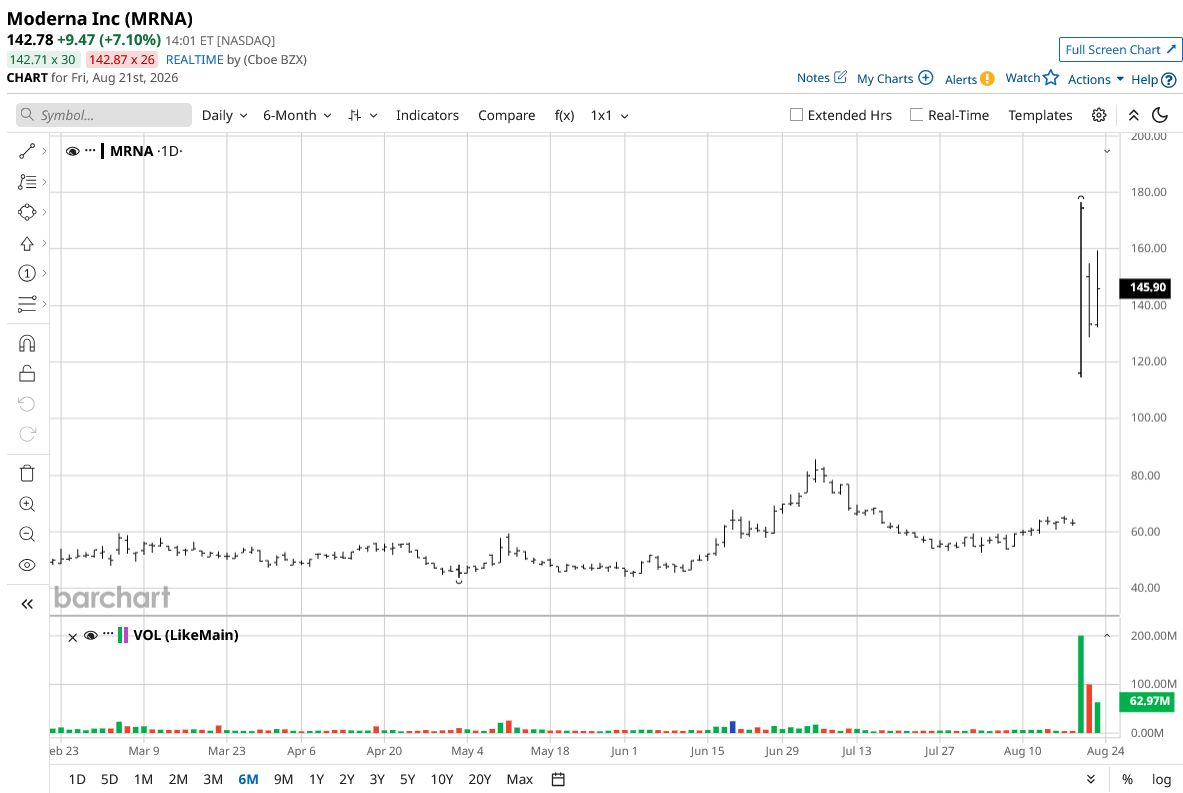Open chart settings gear
1183x793 pixels.
pyautogui.click(x=1099, y=115)
